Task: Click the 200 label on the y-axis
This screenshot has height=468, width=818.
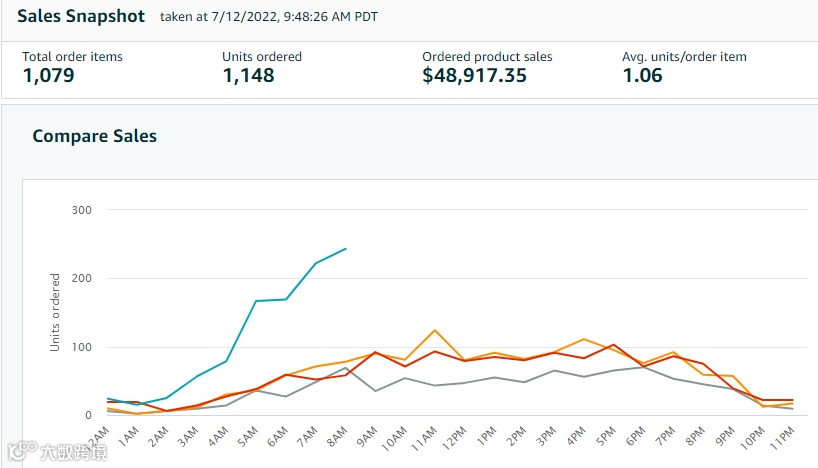Action: [81, 279]
